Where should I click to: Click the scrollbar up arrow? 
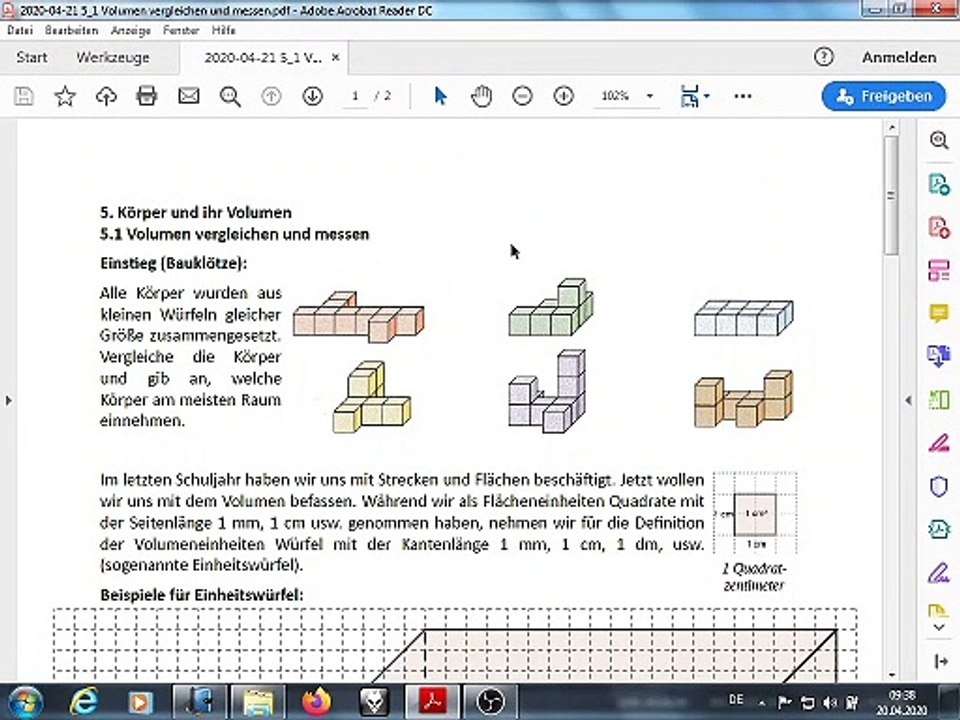pos(891,128)
